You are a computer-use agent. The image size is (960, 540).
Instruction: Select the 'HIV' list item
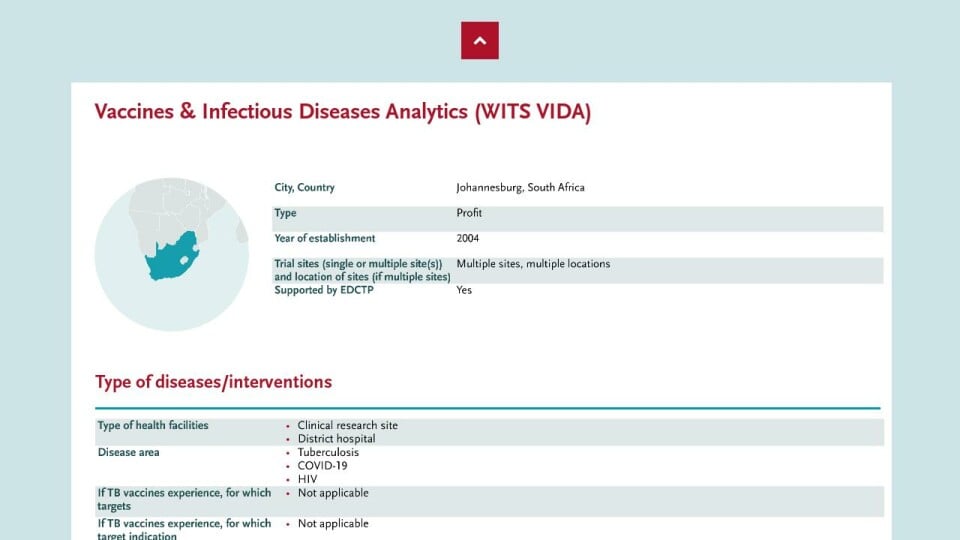click(x=307, y=479)
